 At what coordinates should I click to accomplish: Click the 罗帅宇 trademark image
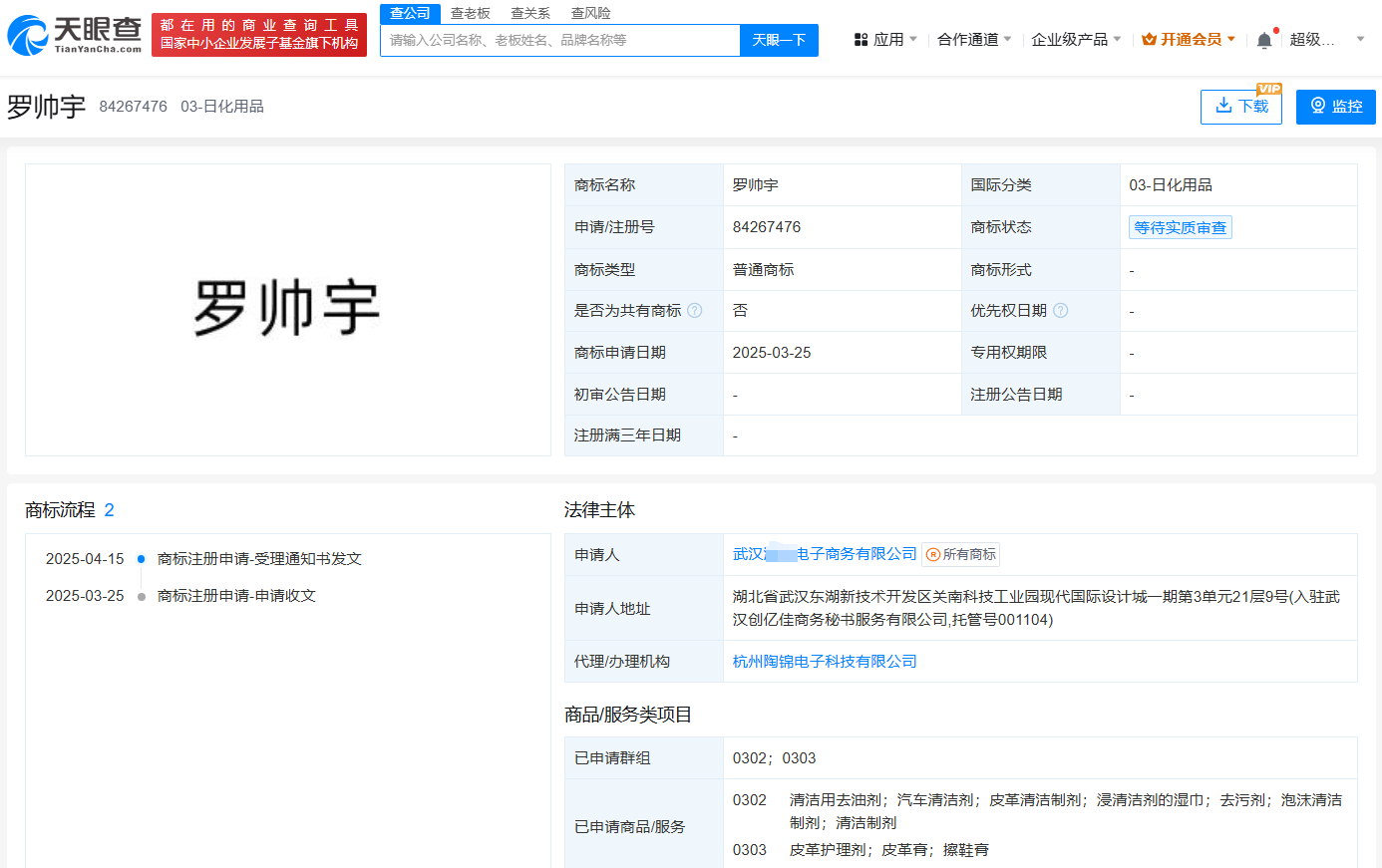287,309
